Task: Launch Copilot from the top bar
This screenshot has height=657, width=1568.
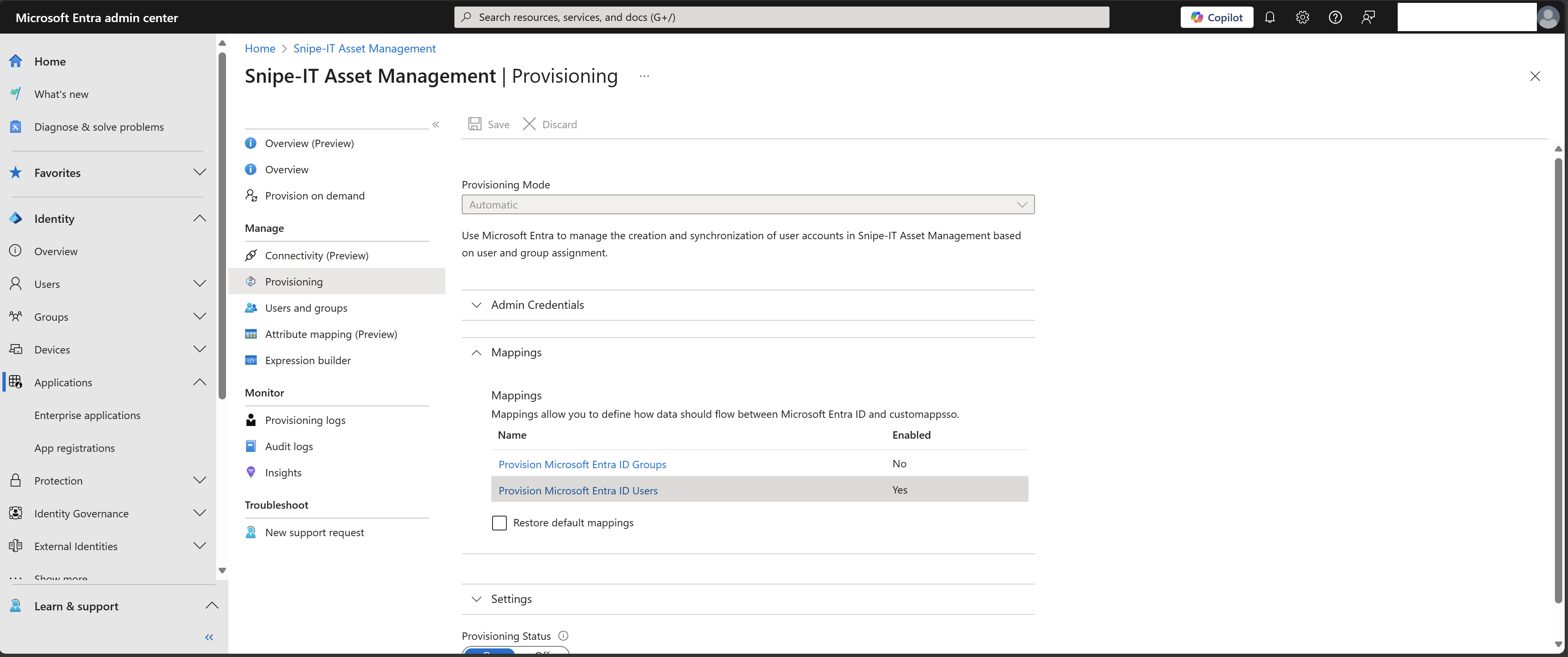Action: (1216, 17)
